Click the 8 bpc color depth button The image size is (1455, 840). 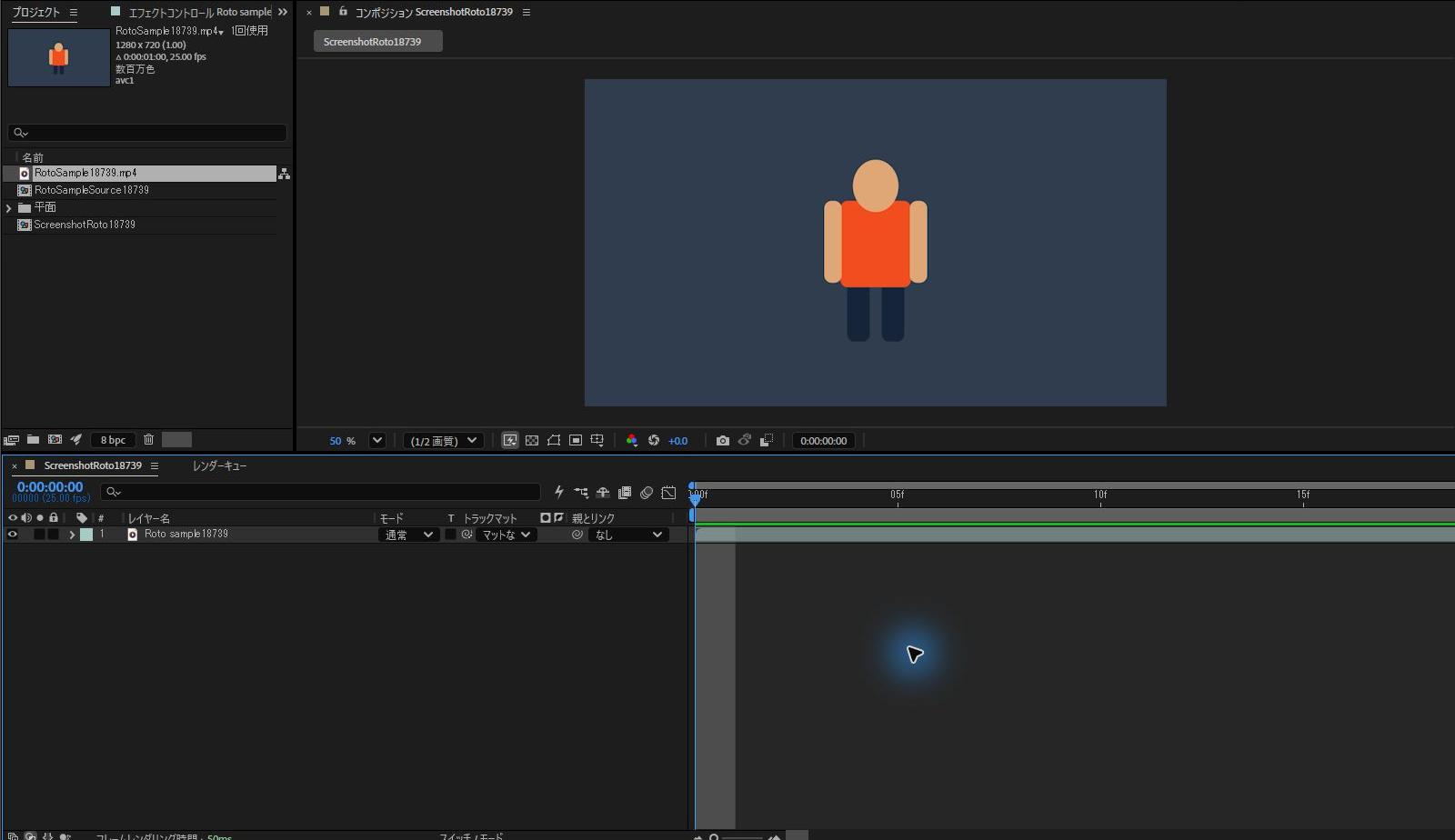(113, 440)
